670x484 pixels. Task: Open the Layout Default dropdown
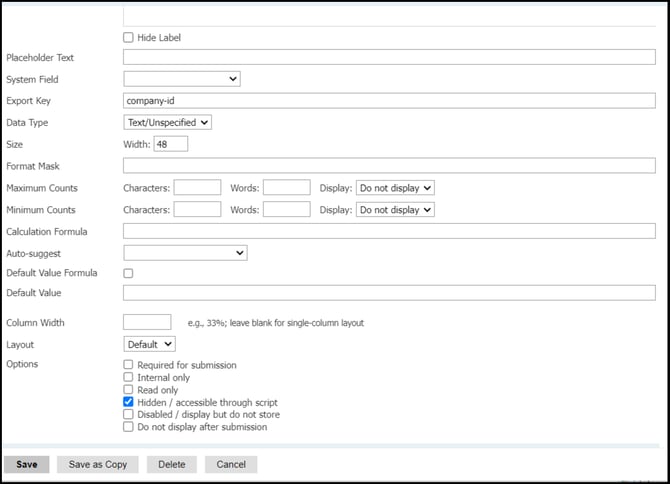pos(149,344)
